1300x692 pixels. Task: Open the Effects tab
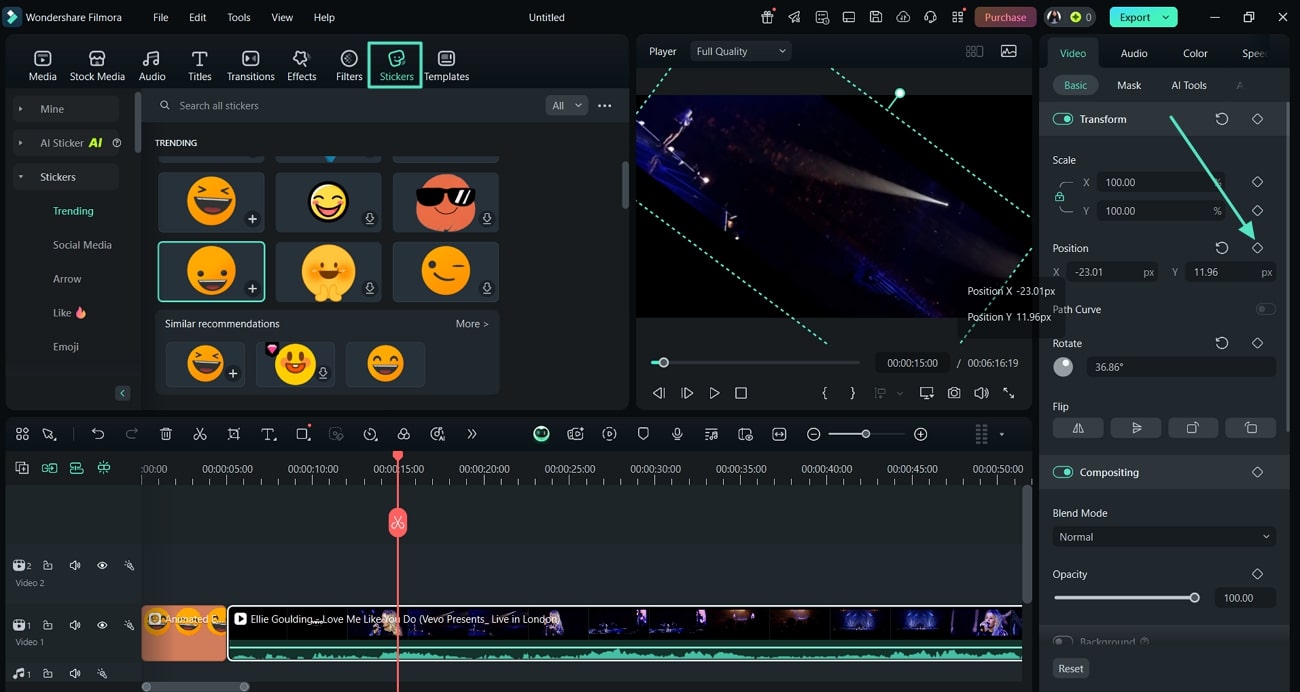click(301, 66)
